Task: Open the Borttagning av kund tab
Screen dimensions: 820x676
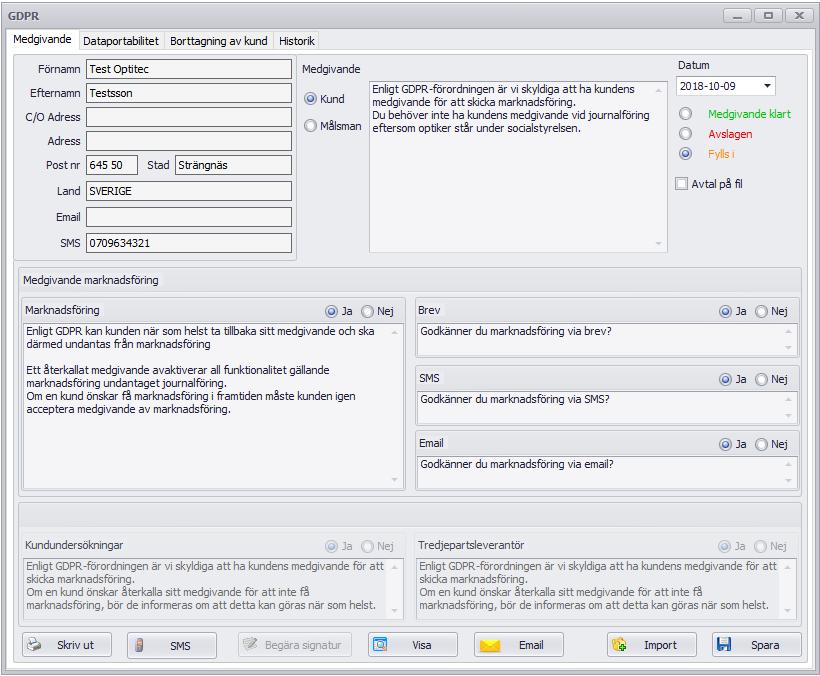Action: pyautogui.click(x=219, y=41)
